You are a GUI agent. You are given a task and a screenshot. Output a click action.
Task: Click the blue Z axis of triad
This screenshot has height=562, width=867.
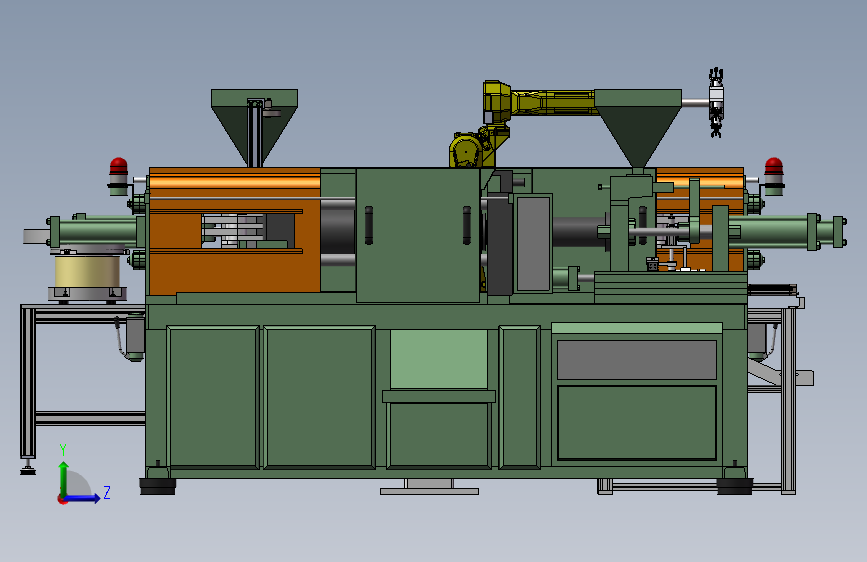click(82, 498)
